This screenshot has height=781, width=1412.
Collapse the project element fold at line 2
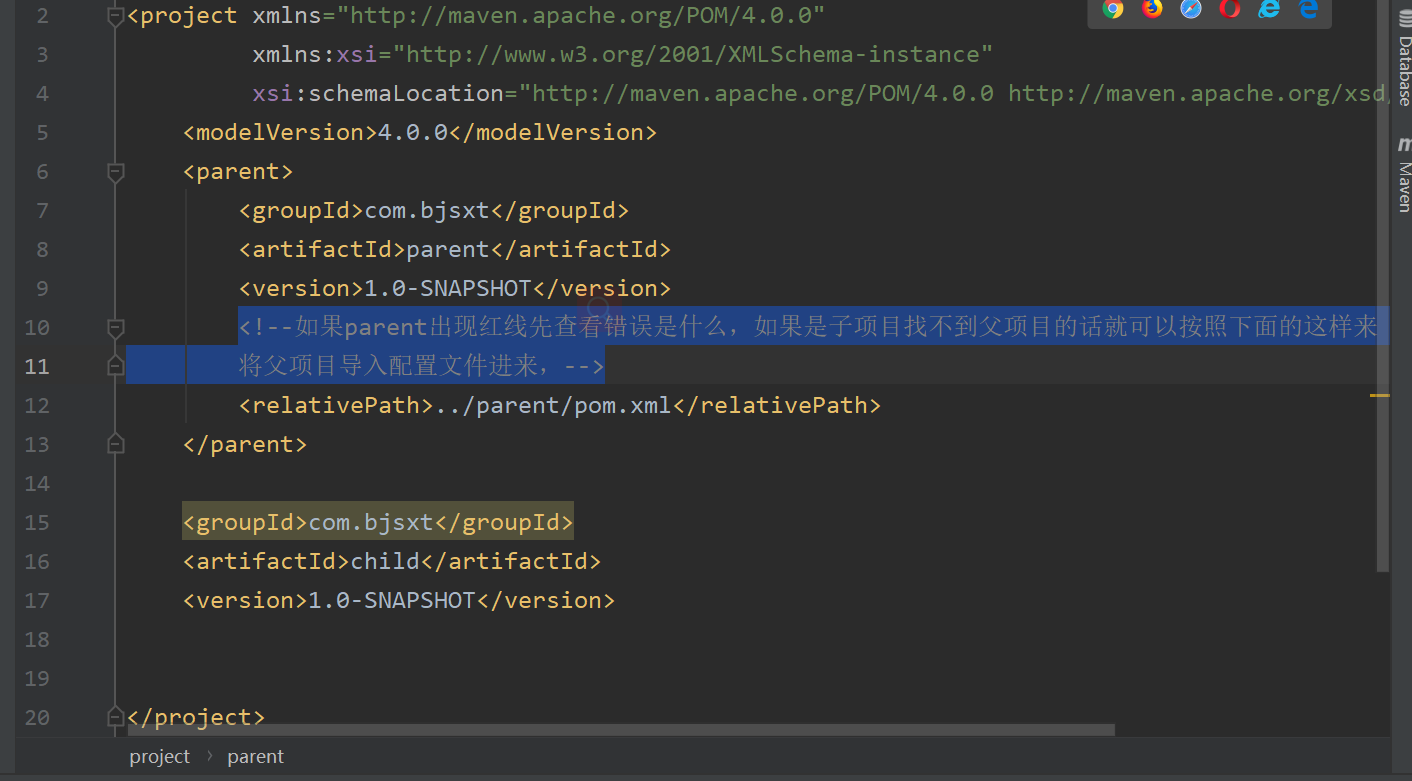click(x=116, y=15)
